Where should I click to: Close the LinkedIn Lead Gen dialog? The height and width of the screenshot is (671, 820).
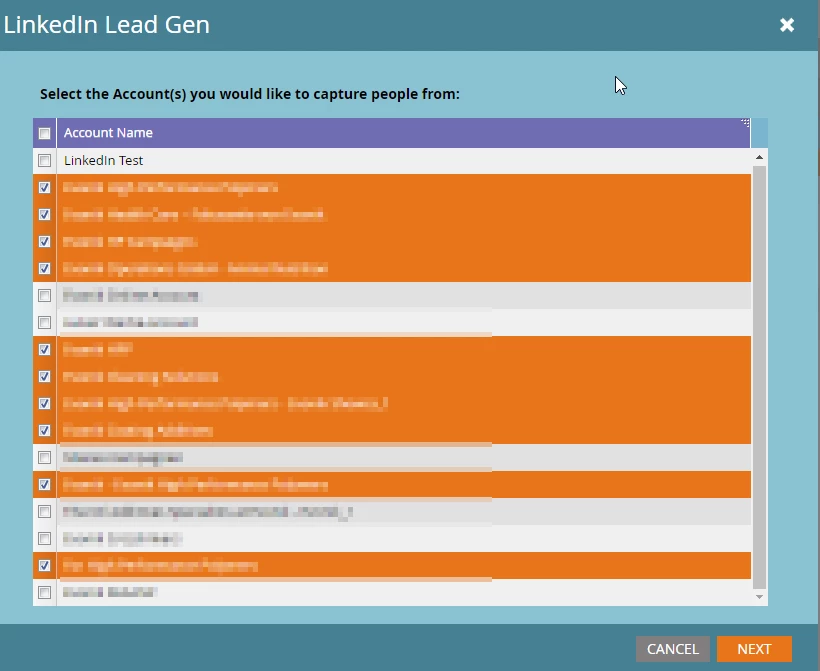tap(787, 25)
